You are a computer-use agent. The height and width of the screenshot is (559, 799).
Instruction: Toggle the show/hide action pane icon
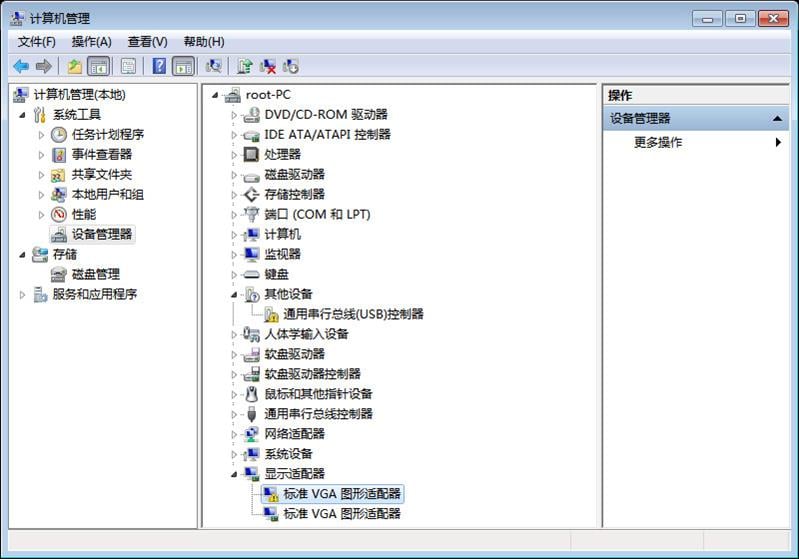[183, 66]
